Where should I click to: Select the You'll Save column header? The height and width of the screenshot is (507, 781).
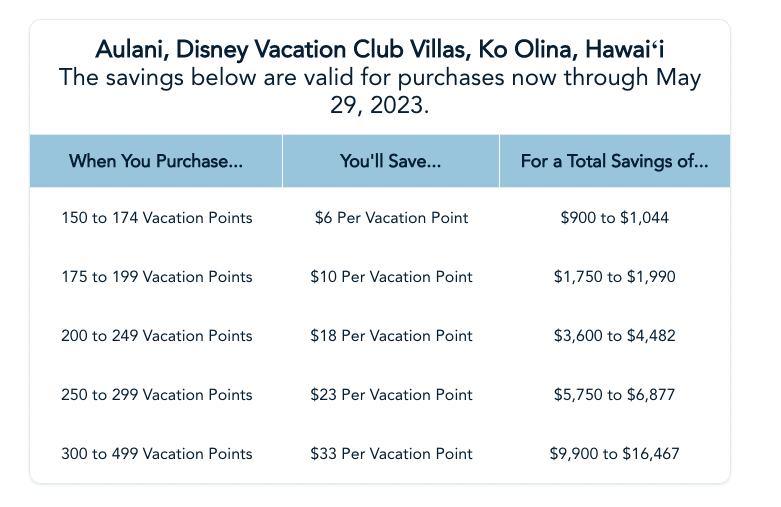[x=391, y=161]
